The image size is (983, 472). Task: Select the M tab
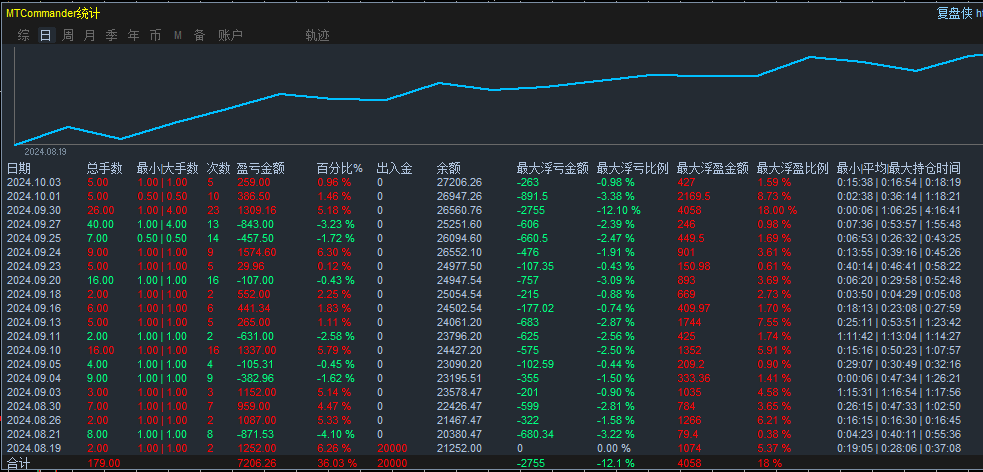177,35
